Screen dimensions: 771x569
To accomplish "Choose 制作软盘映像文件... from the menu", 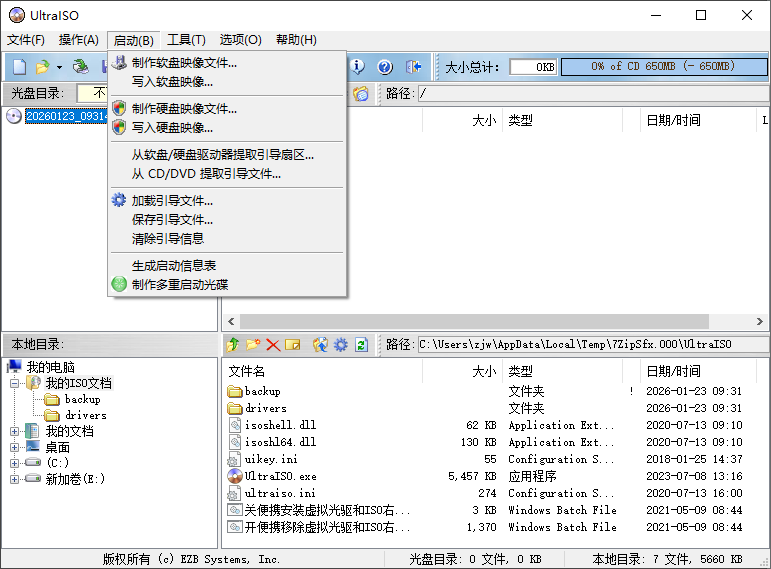I will [x=227, y=63].
